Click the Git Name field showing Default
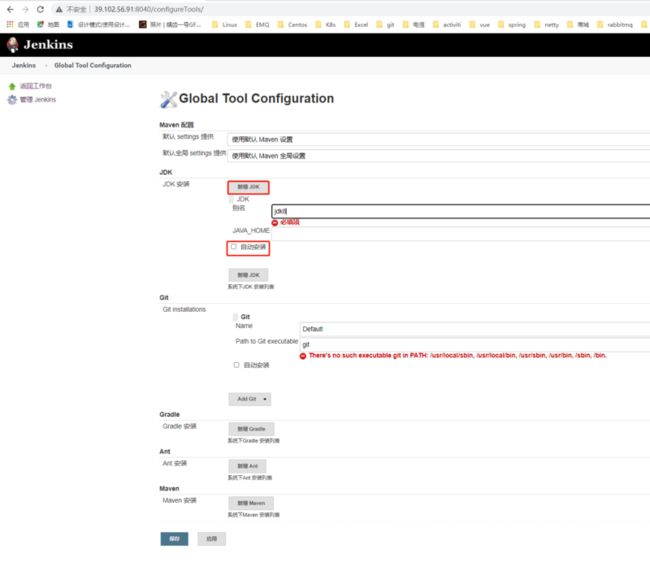This screenshot has height=588, width=650. tap(475, 329)
